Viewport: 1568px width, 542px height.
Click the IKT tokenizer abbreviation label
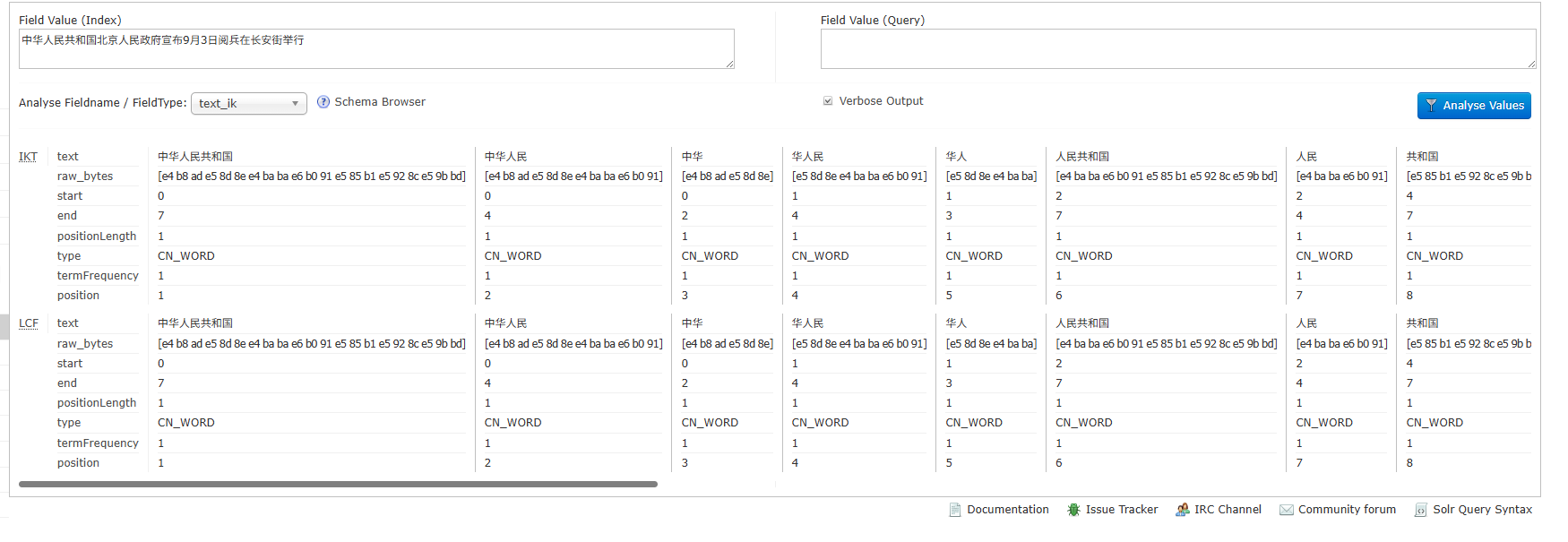[29, 157]
